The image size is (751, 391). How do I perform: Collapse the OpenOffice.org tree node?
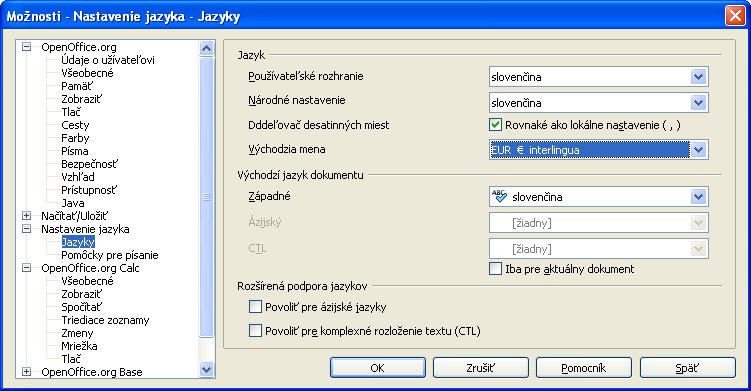coord(27,47)
